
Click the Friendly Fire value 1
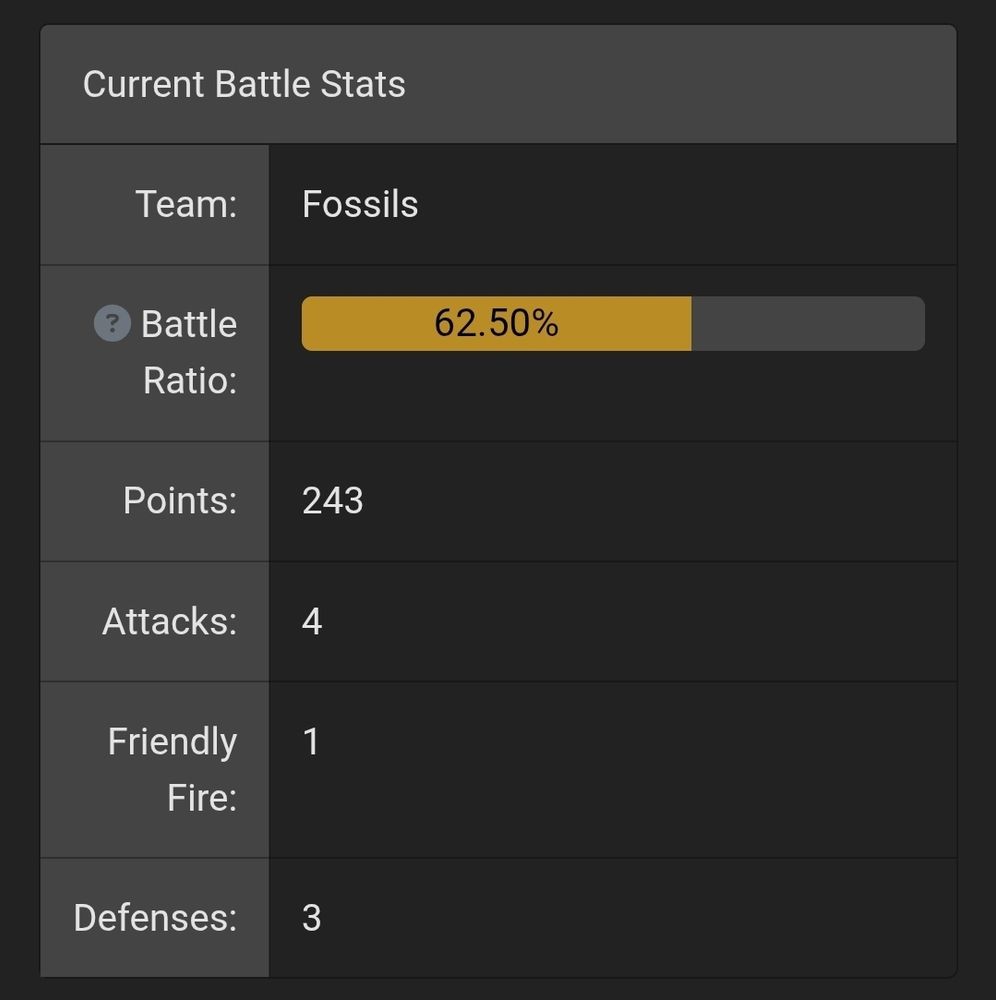click(311, 742)
